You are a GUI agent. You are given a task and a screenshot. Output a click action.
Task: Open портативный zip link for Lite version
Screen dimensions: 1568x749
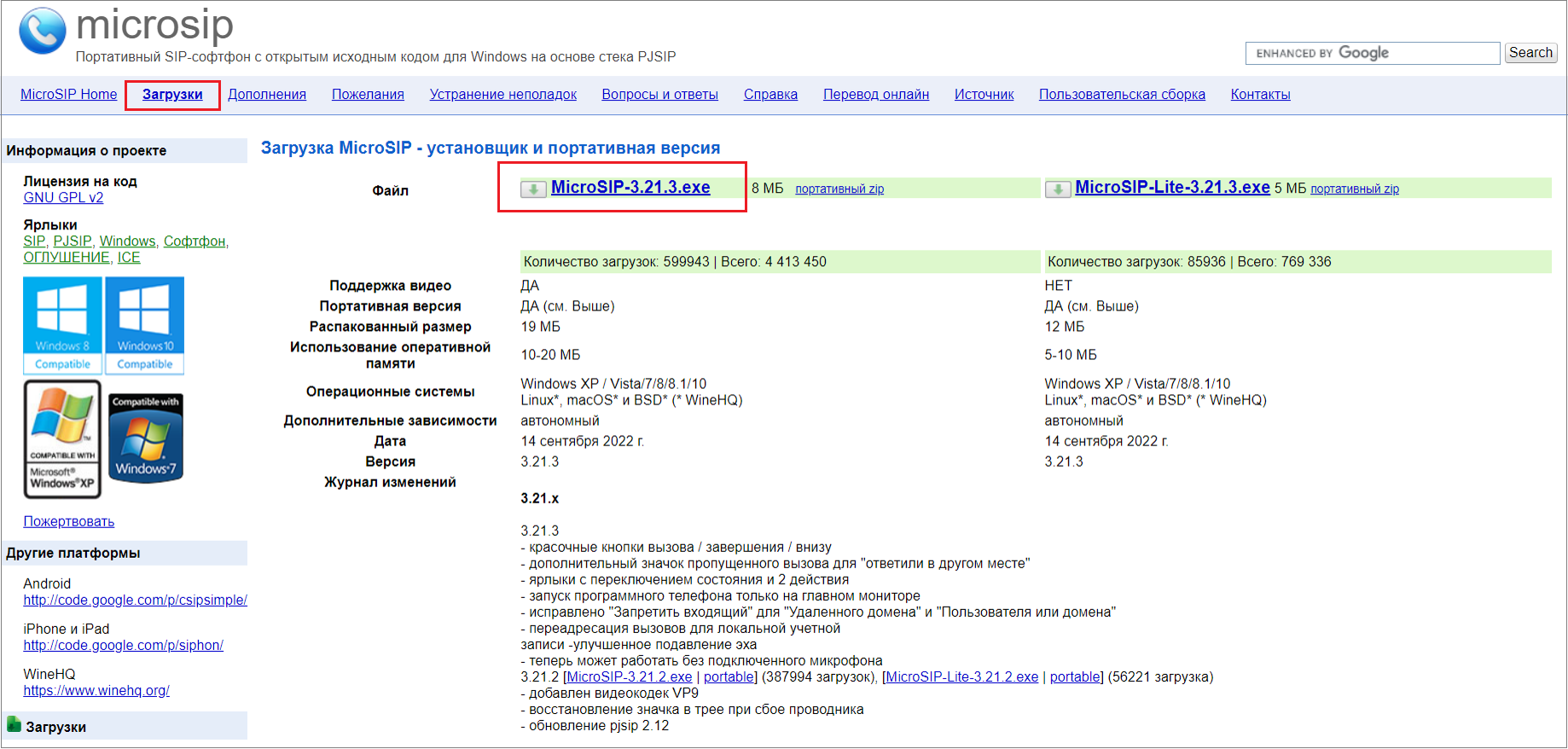1355,189
